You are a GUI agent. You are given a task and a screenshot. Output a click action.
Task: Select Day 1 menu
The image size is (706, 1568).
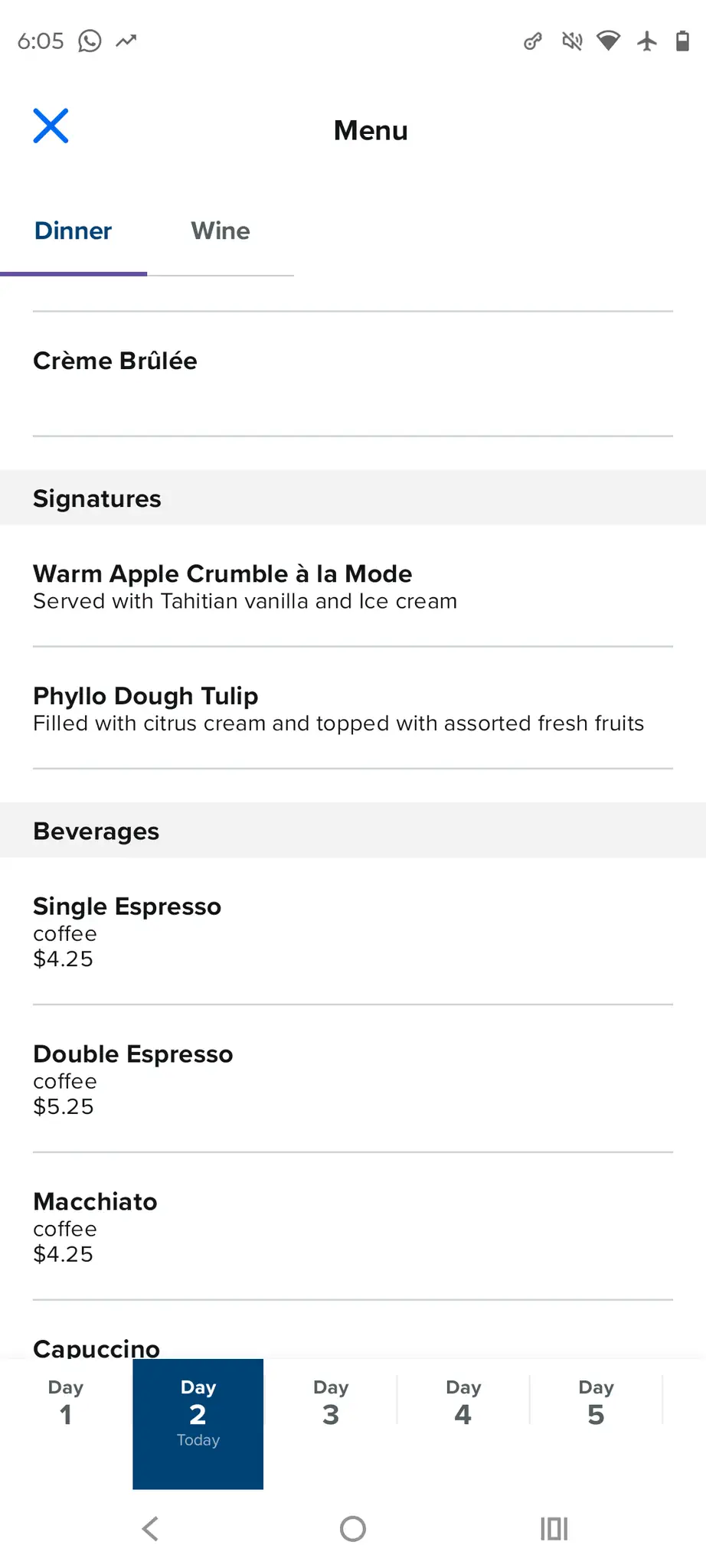(x=66, y=1403)
